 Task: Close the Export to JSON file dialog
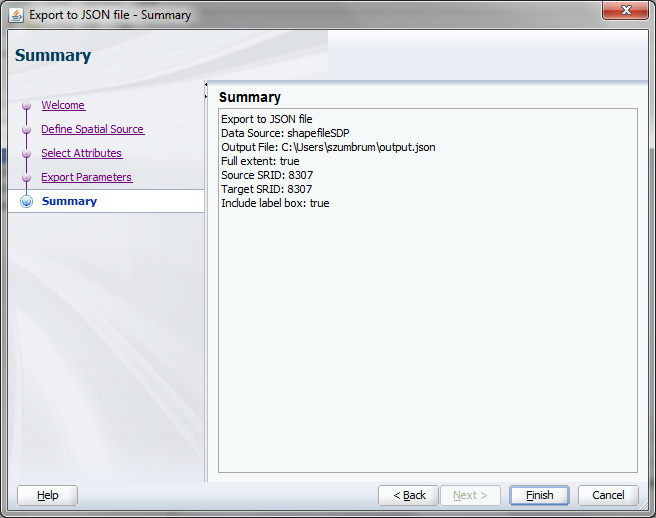[626, 11]
